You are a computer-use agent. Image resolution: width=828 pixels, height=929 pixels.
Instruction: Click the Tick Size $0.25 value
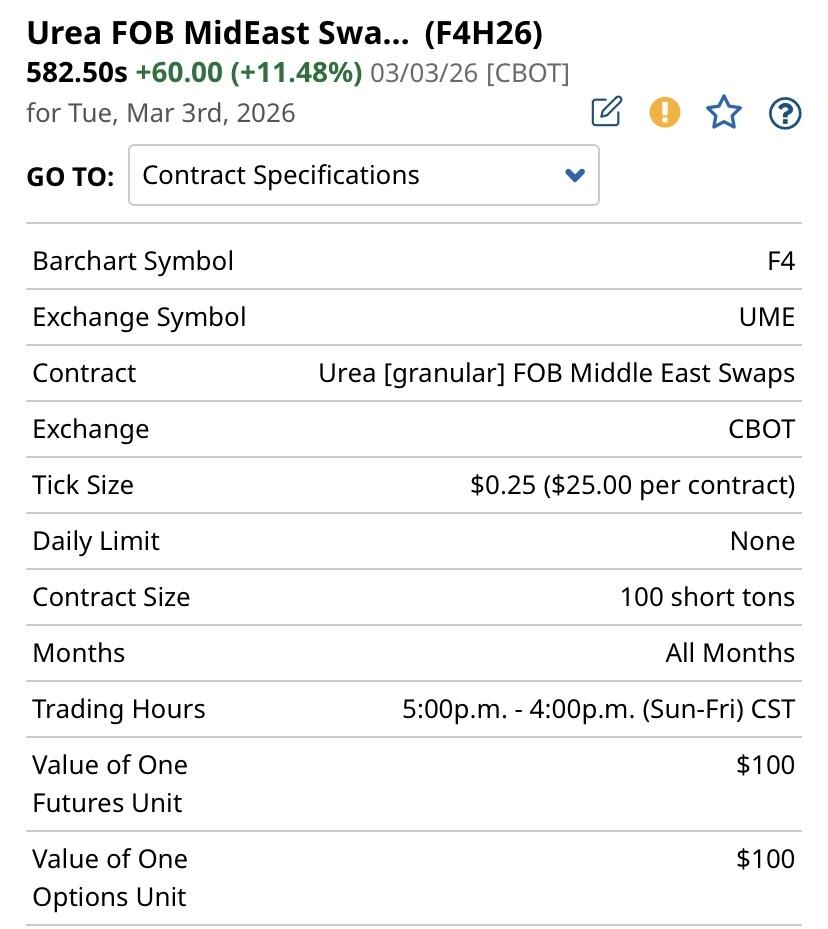632,485
